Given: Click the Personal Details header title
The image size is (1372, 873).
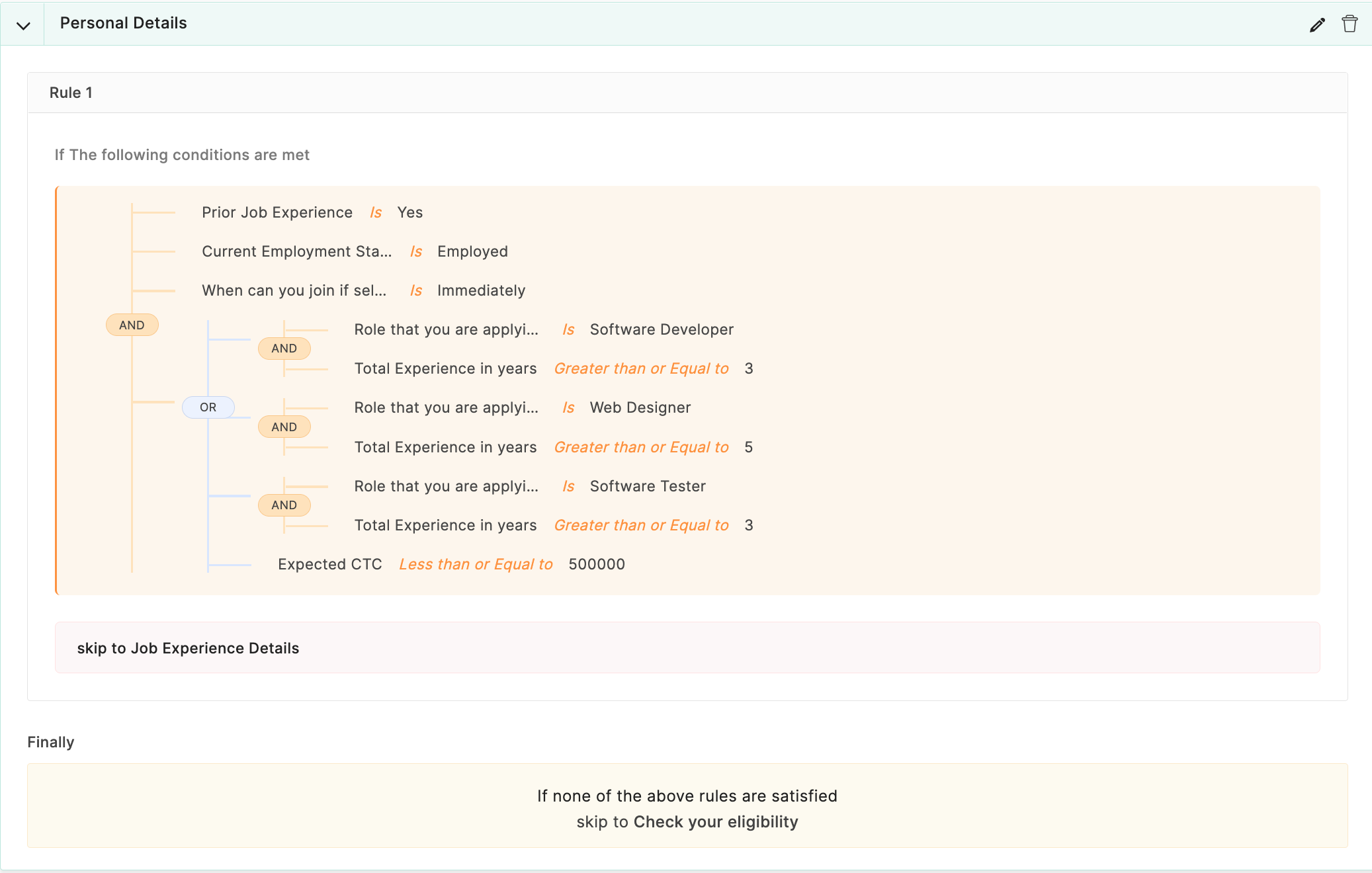Looking at the screenshot, I should [x=123, y=23].
